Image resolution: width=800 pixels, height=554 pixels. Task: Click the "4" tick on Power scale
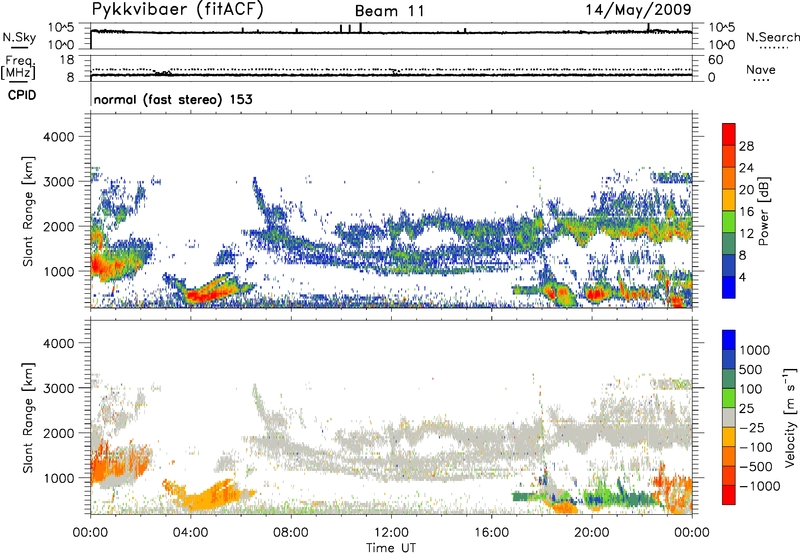tap(742, 277)
